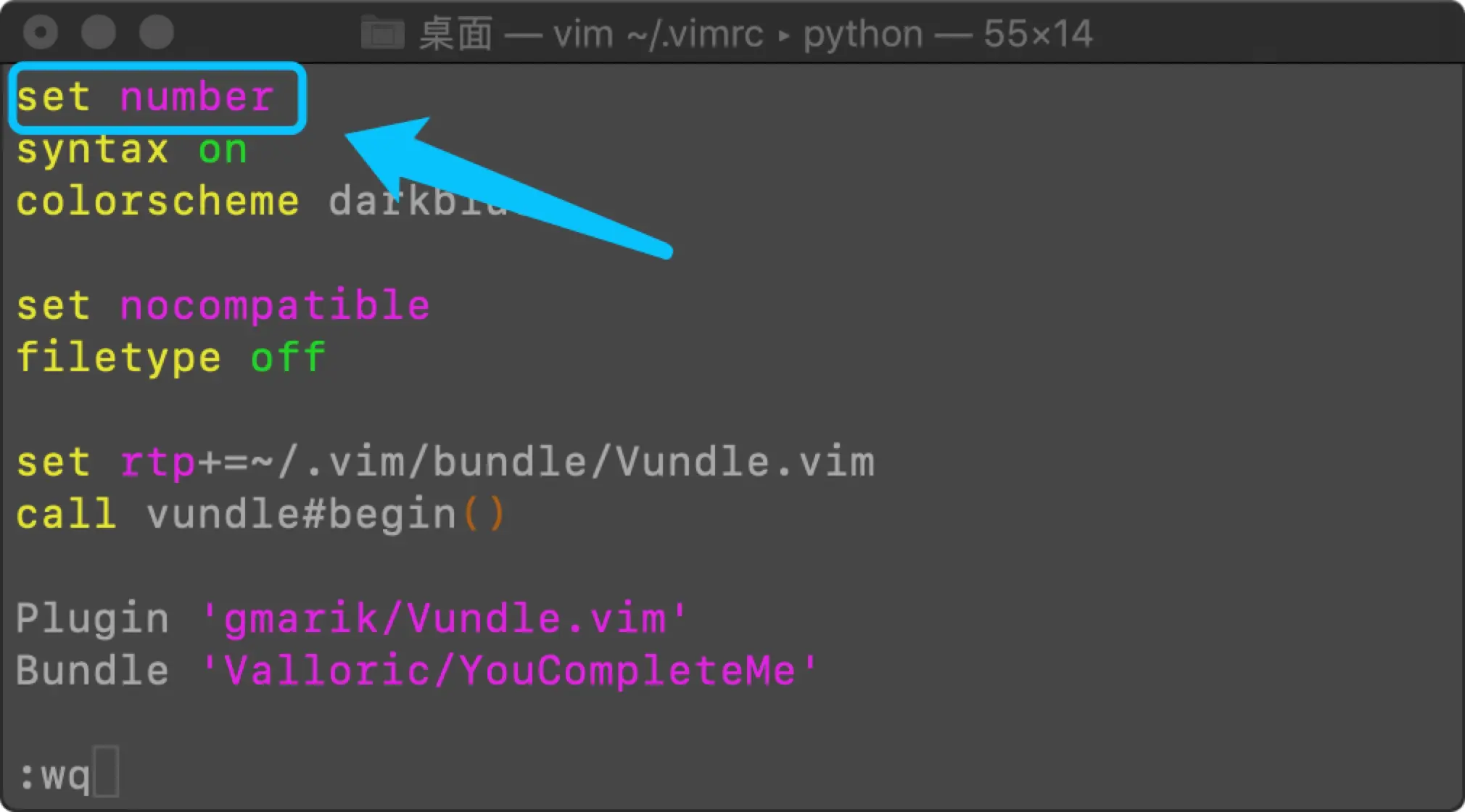This screenshot has height=812, width=1465.
Task: Click the green 'on' after syntax
Action: click(223, 149)
